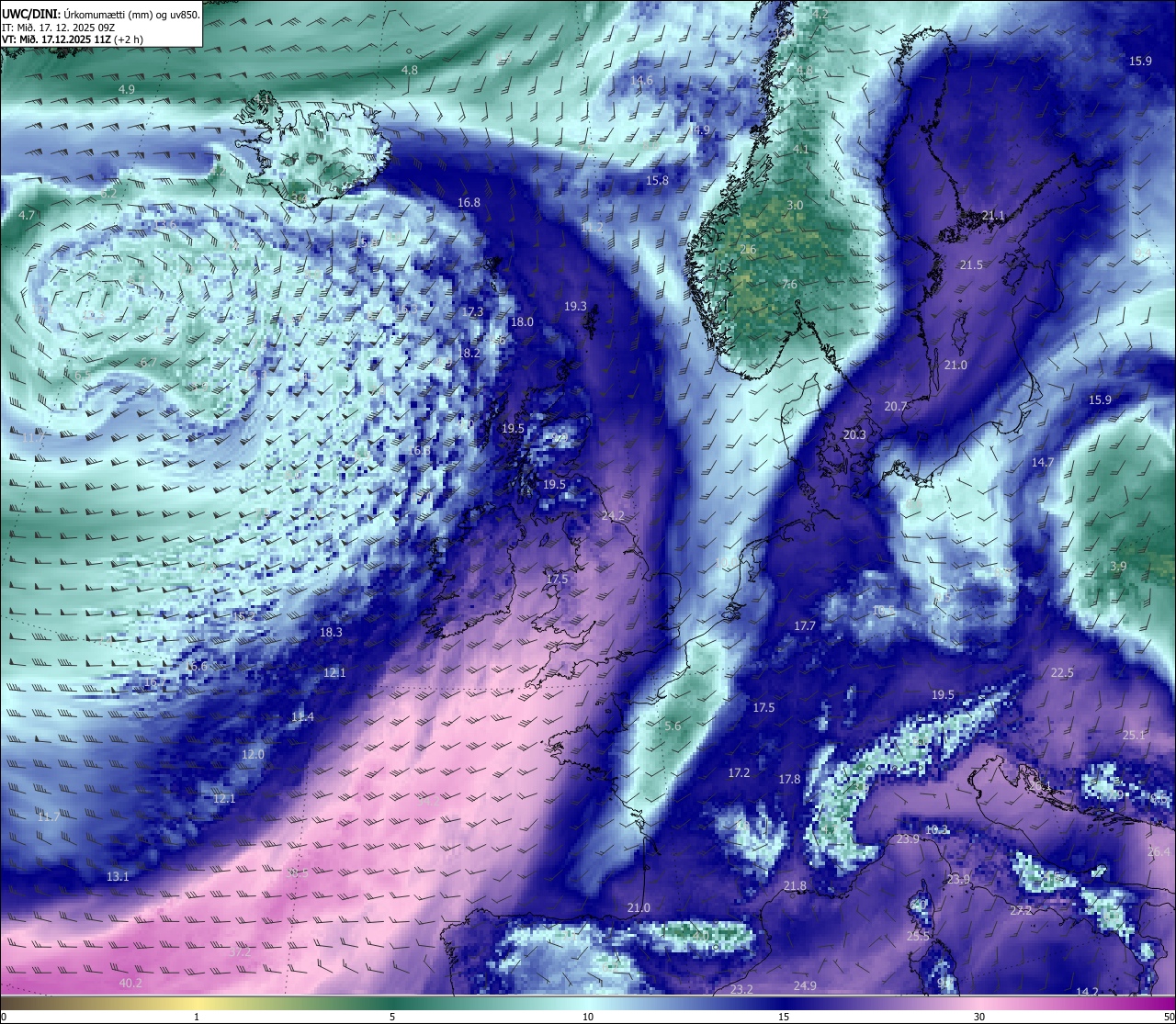Click the 18.0 value label
This screenshot has width=1176, height=1024.
click(x=522, y=321)
